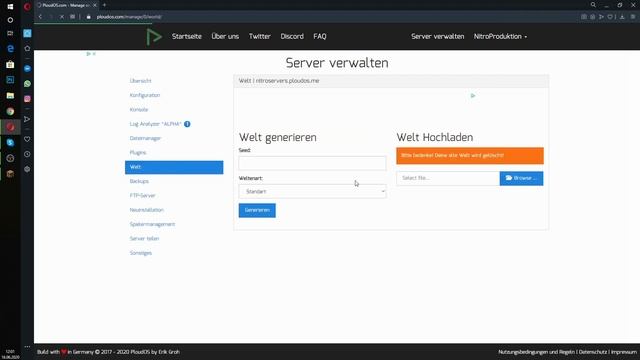Click the address bar heart bookmark icon

(x=610, y=17)
